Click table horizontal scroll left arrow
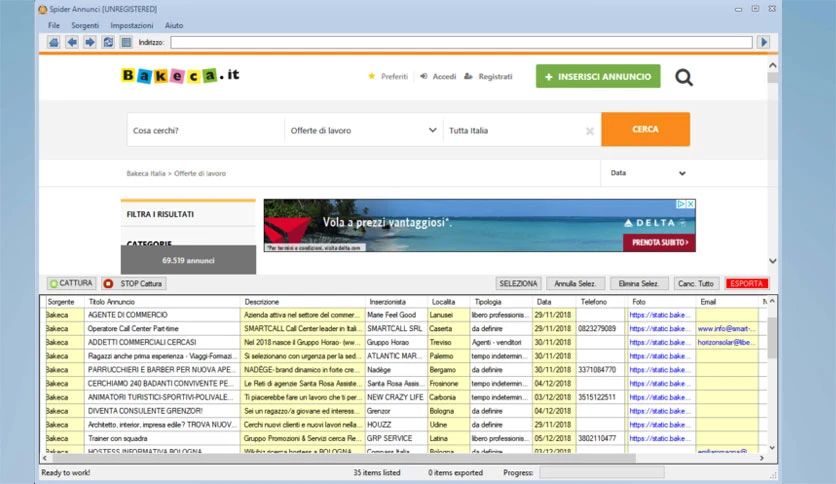This screenshot has width=836, height=484. tap(45, 458)
